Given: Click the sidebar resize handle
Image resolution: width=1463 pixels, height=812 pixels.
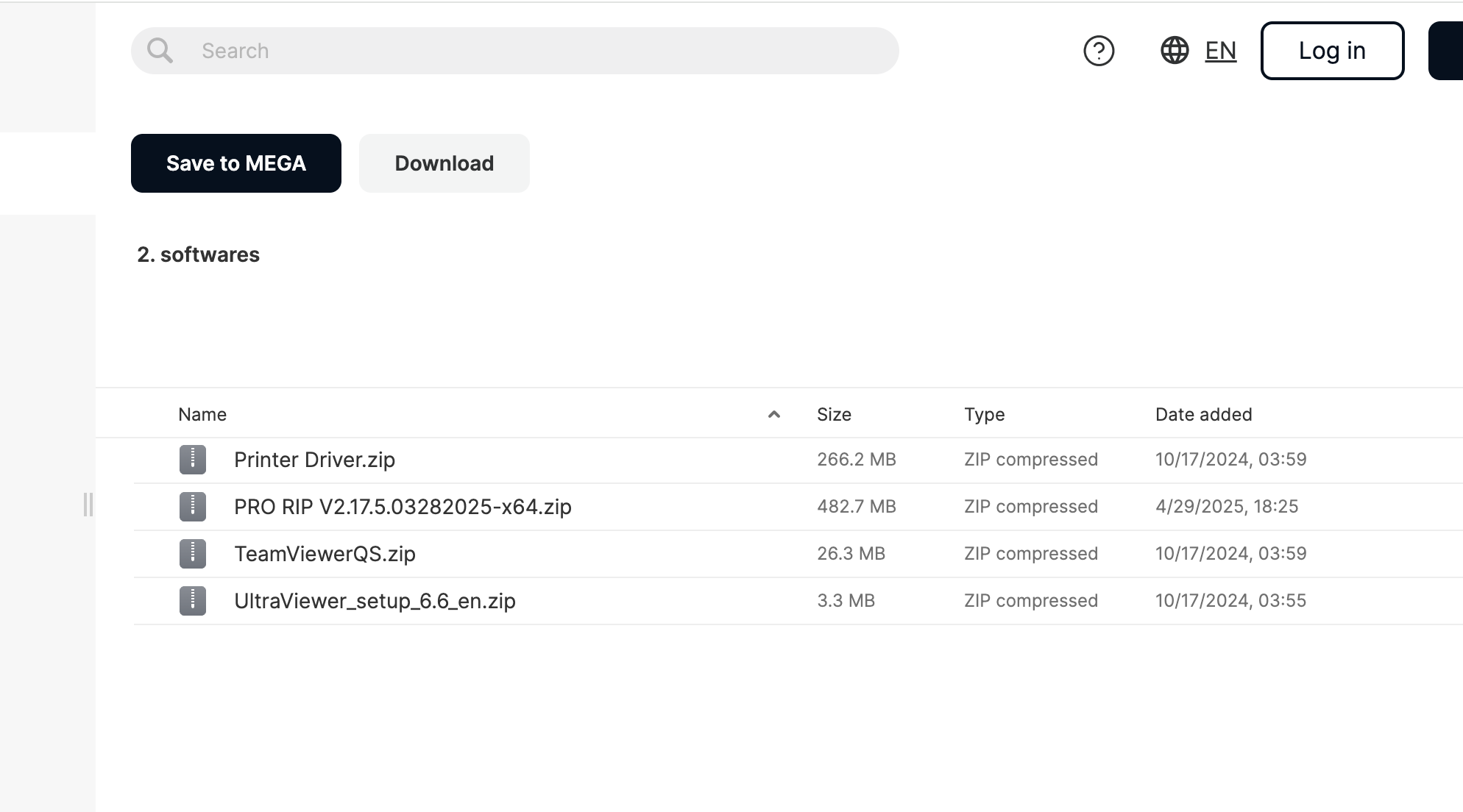Looking at the screenshot, I should point(88,505).
